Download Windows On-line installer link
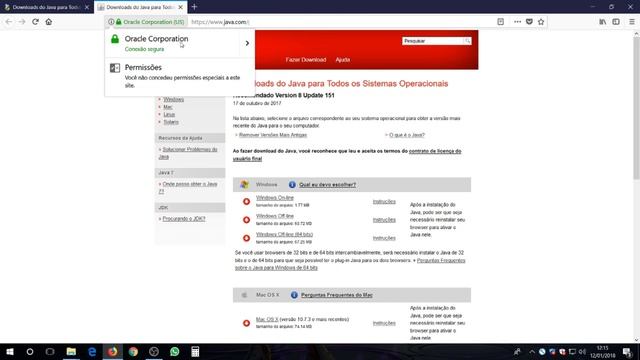Image resolution: width=640 pixels, height=360 pixels. coord(275,198)
